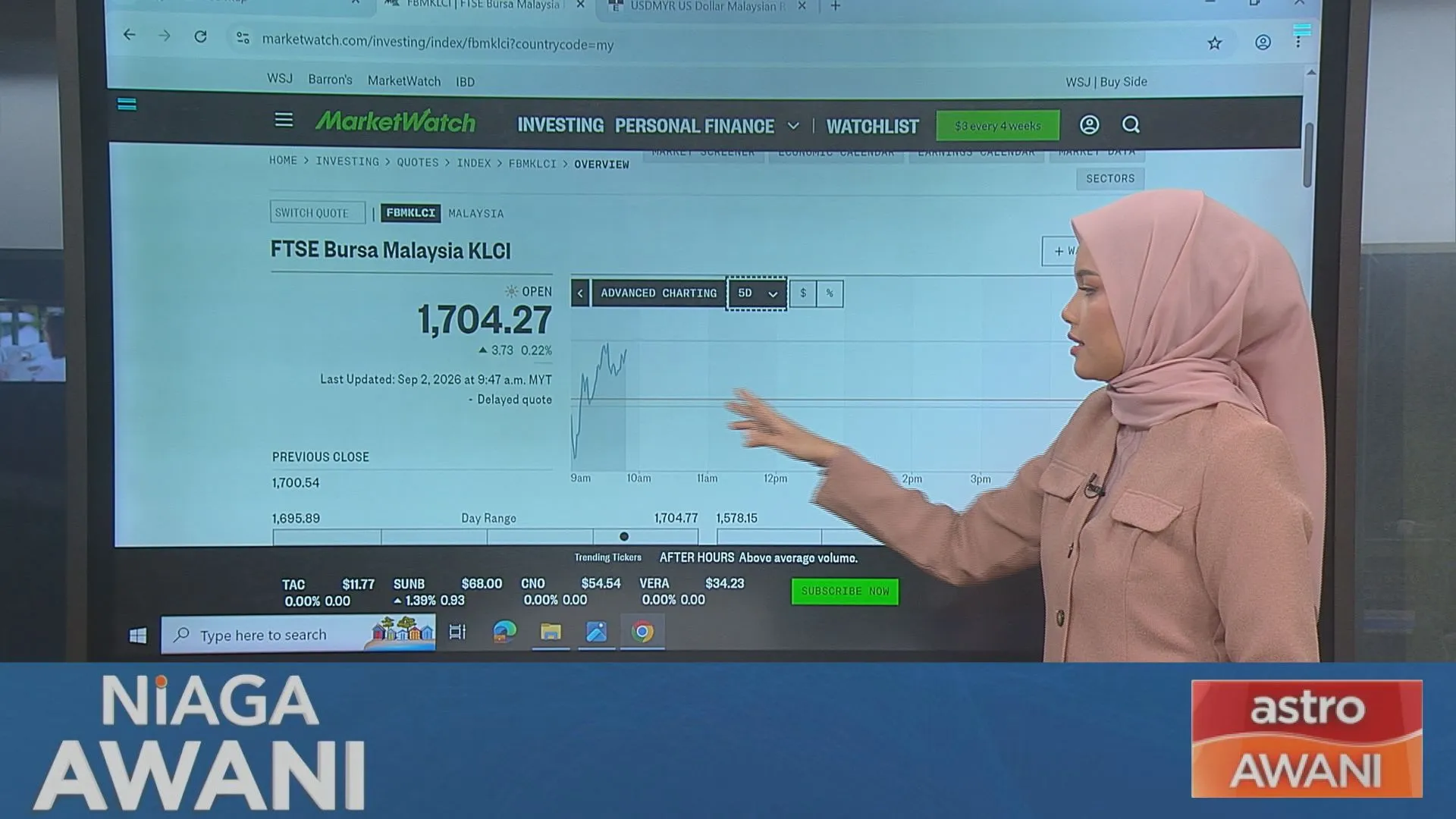Viewport: 1456px width, 819px height.
Task: Click the FBMKLCI ticker badge
Action: coord(410,212)
